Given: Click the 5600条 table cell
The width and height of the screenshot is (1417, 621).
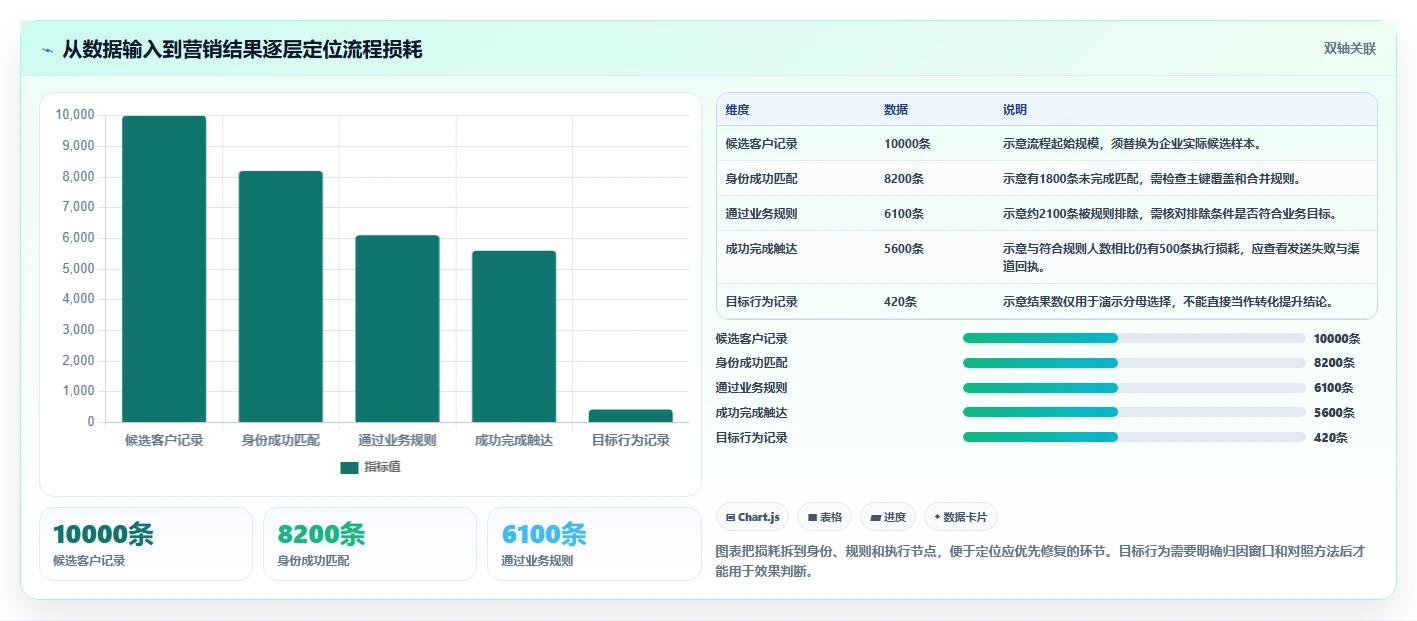Looking at the screenshot, I should 904,249.
